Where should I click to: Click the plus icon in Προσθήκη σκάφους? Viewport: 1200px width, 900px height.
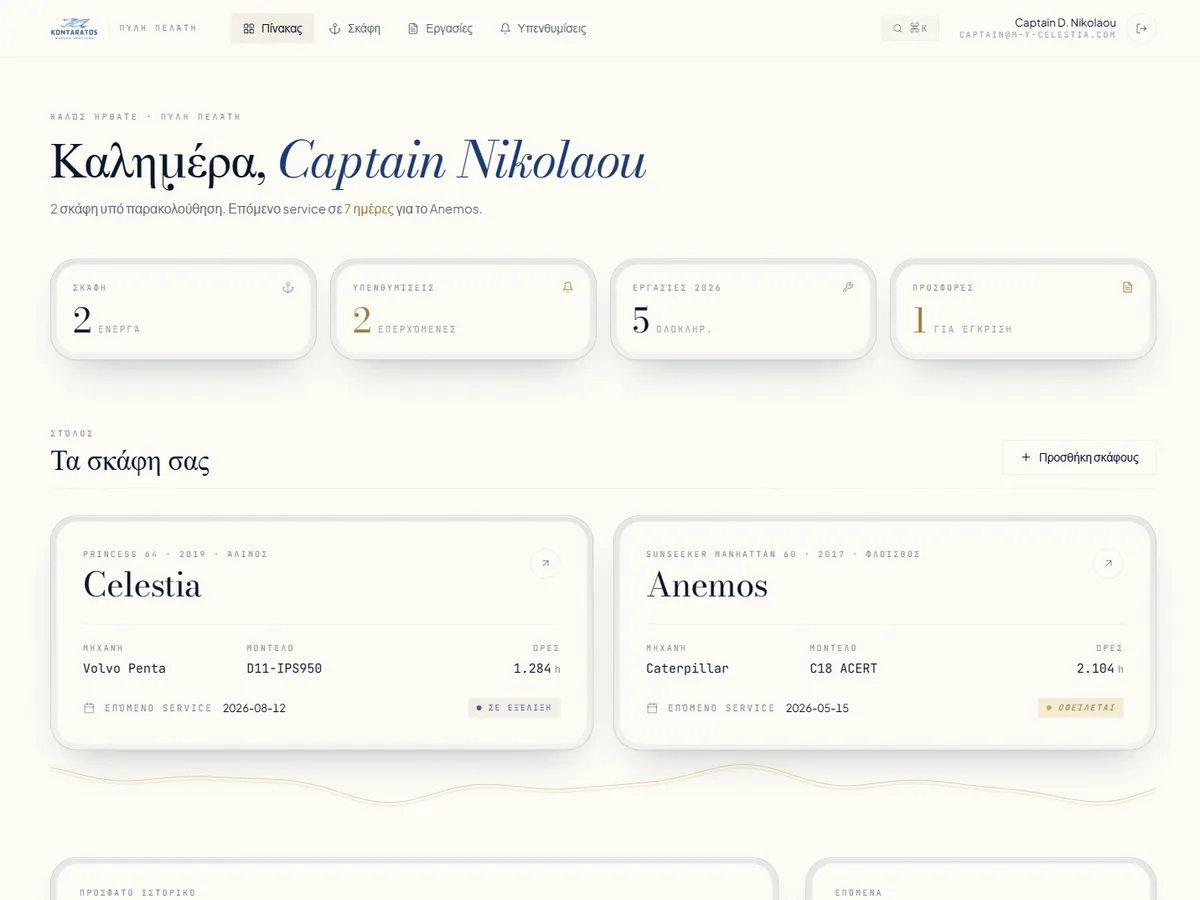click(x=1025, y=457)
